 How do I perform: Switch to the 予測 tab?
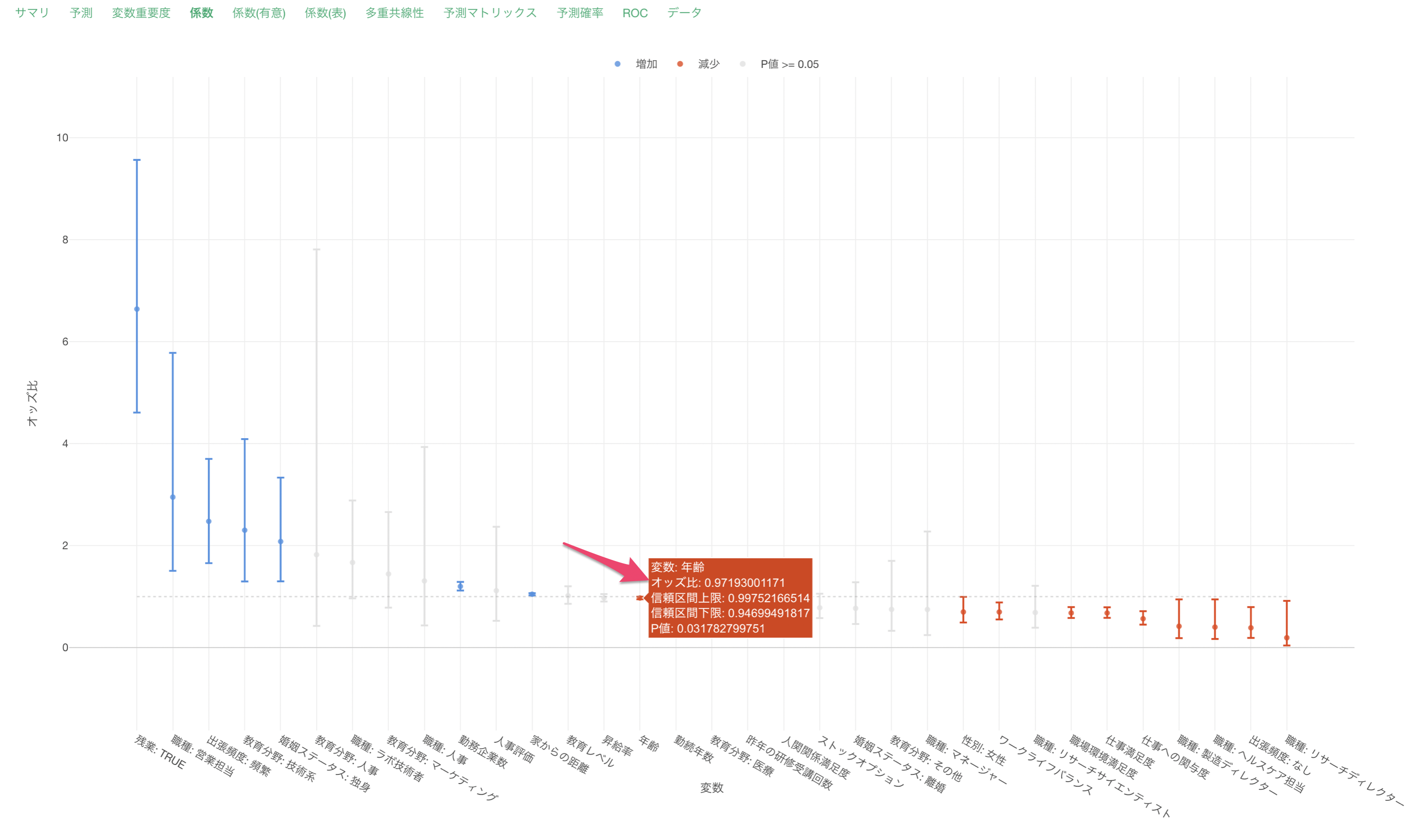point(81,13)
